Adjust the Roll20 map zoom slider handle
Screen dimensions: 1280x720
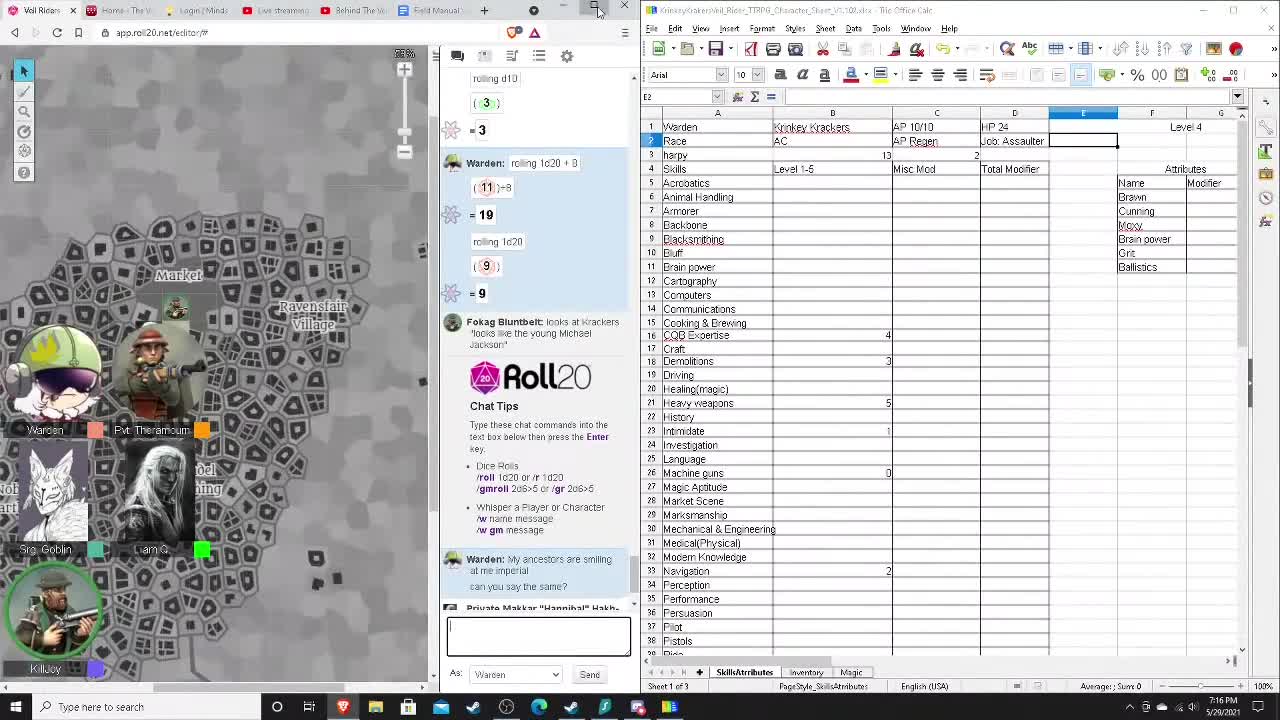(404, 131)
